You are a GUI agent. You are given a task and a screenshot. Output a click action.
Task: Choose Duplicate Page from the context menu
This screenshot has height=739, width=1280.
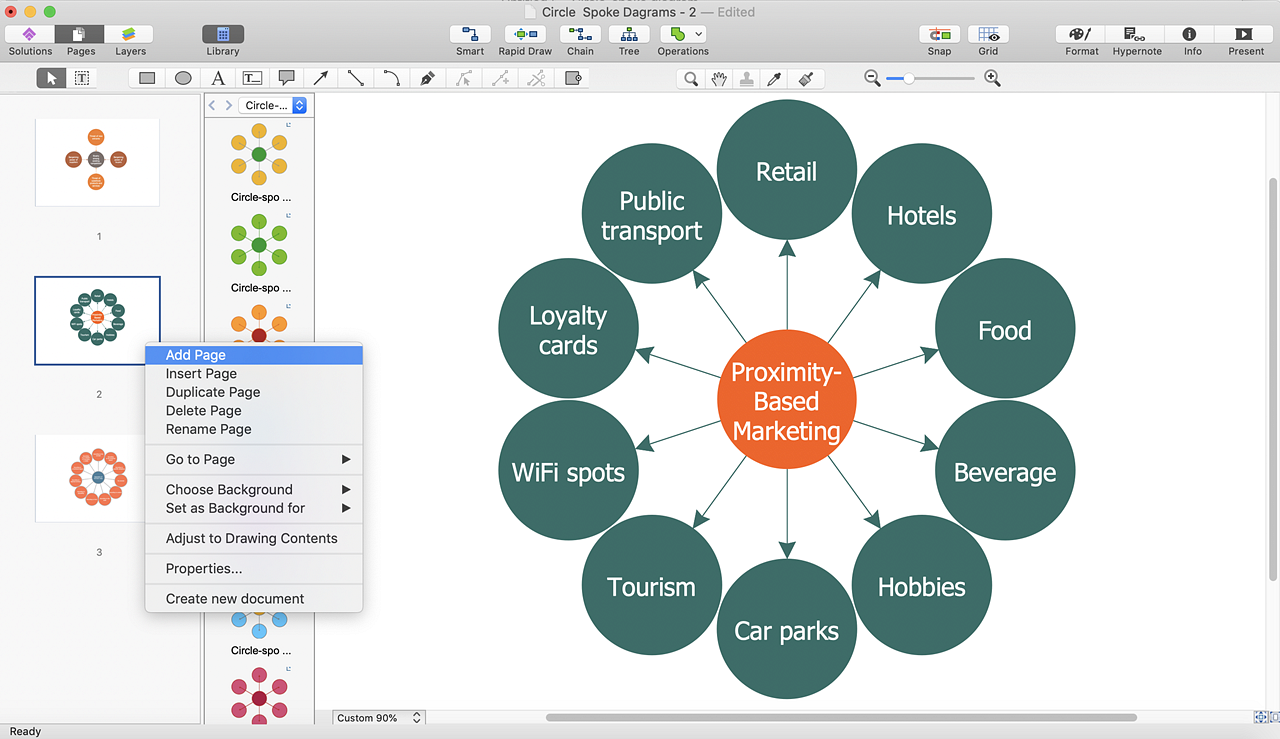pos(212,392)
